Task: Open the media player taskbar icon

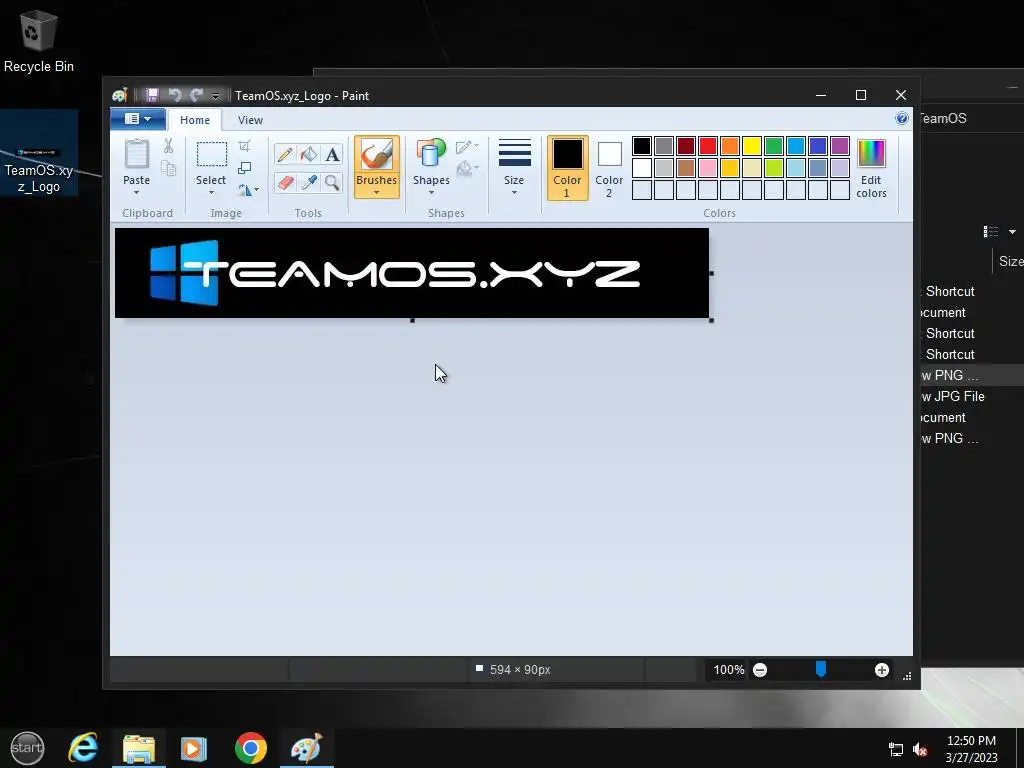Action: point(193,748)
